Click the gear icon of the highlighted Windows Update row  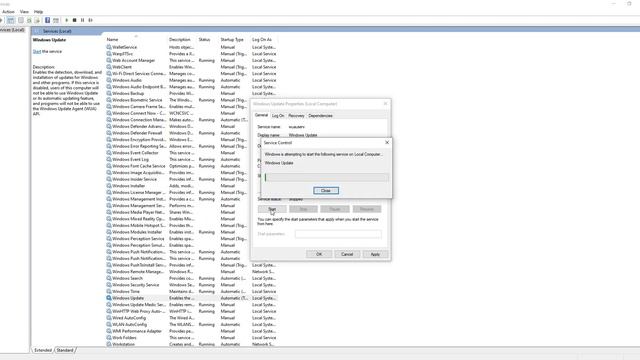(x=109, y=298)
